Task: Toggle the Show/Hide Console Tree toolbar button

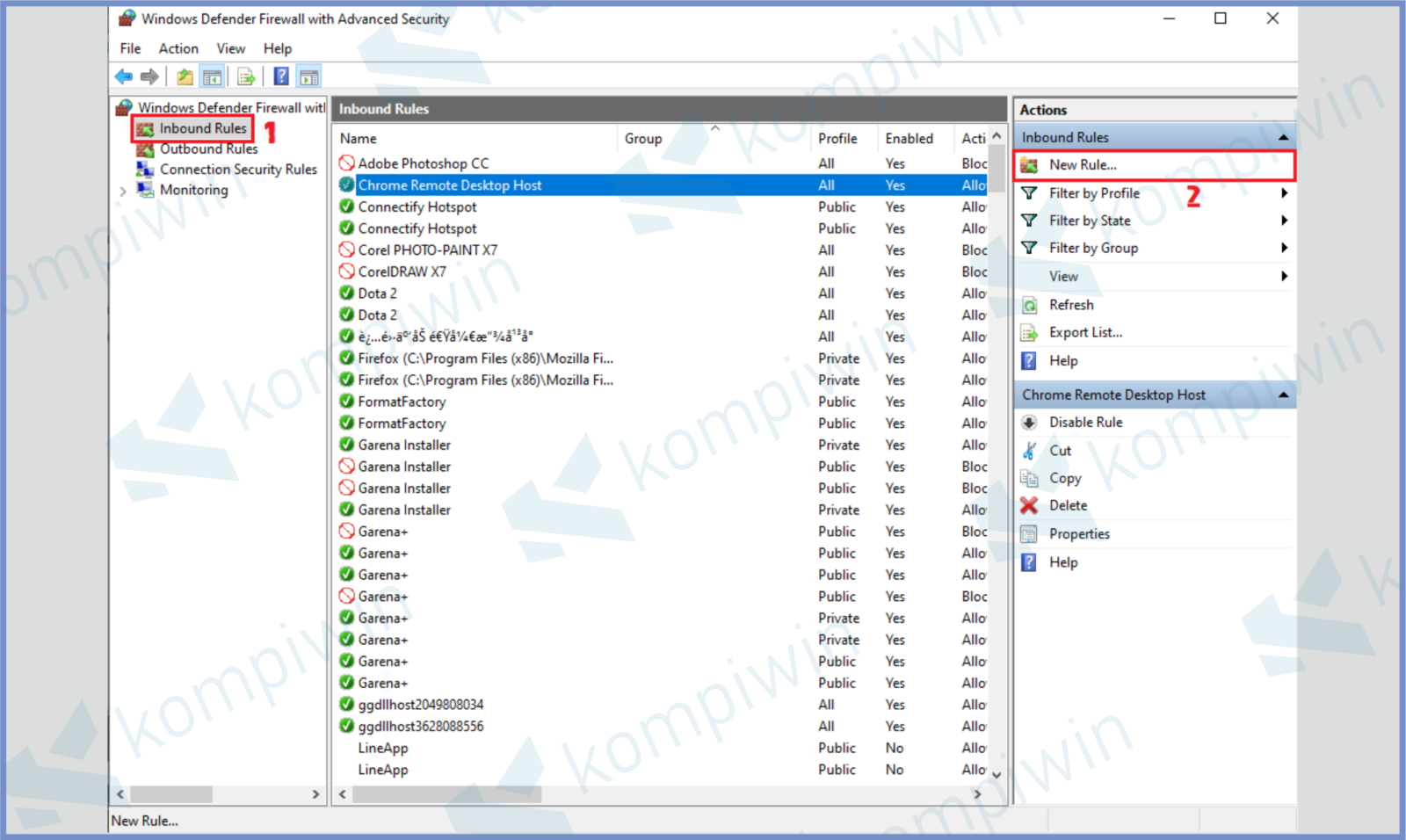Action: coord(213,77)
